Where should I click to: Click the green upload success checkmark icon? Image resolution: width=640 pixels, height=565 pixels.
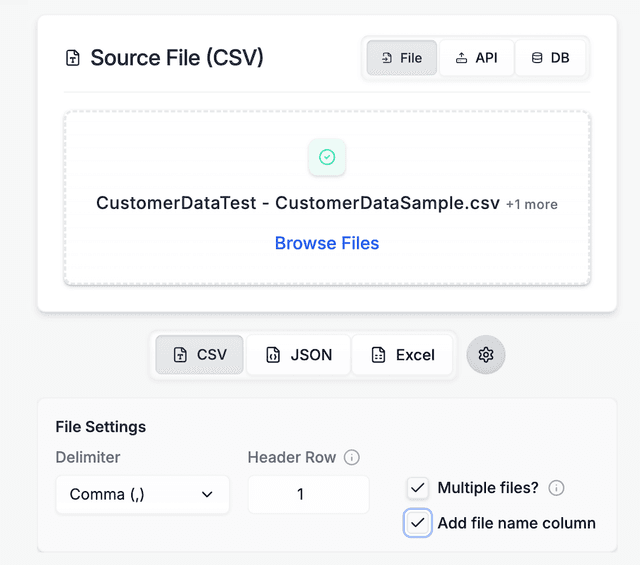coord(327,157)
